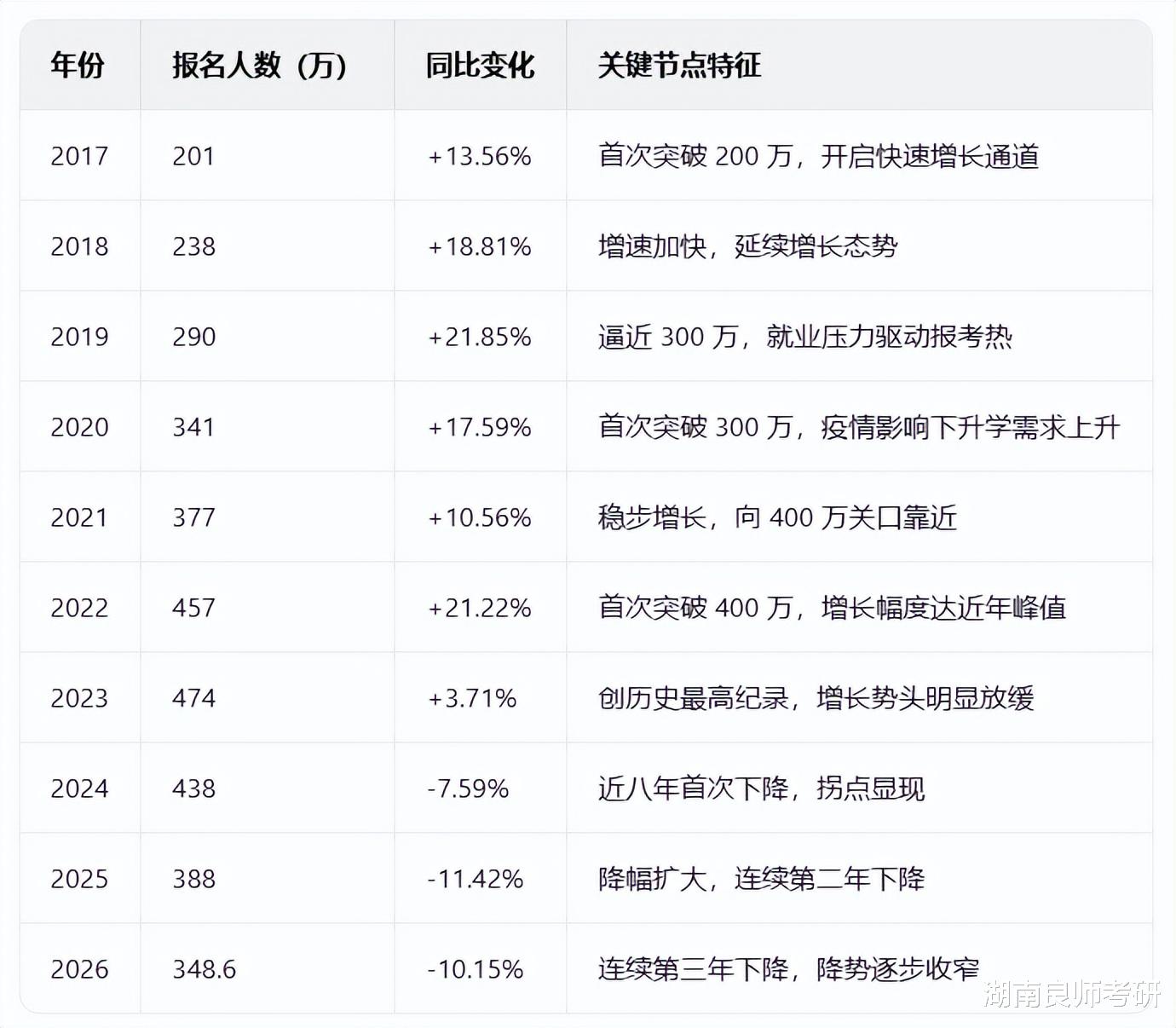Pick the change value -11.42%

476,879
